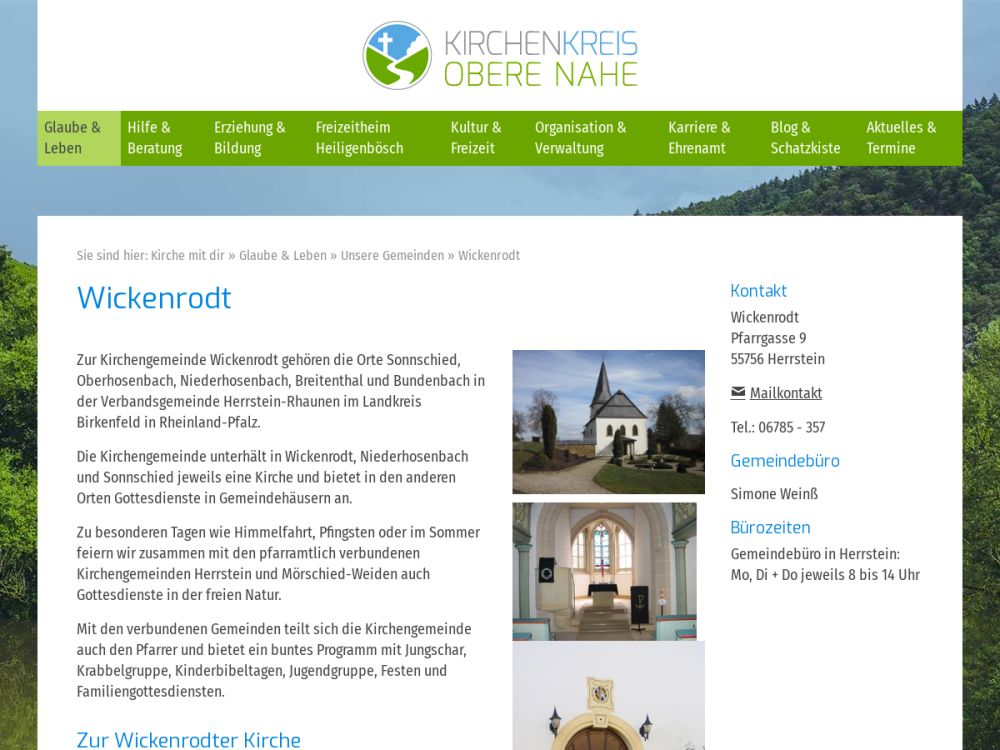Viewport: 1000px width, 750px height.
Task: Open the church exterior photo
Action: [x=608, y=422]
